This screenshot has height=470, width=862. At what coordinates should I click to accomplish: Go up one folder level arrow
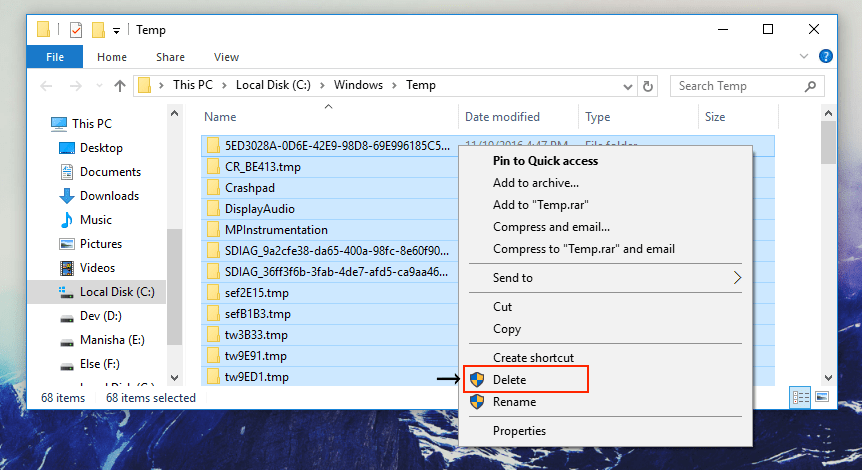click(119, 86)
